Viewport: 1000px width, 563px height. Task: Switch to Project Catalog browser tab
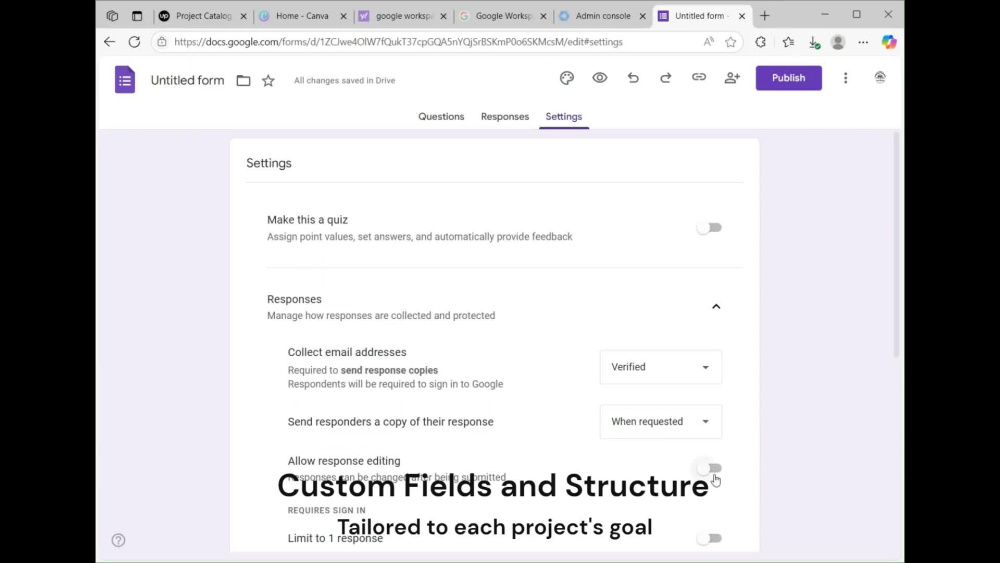point(203,16)
